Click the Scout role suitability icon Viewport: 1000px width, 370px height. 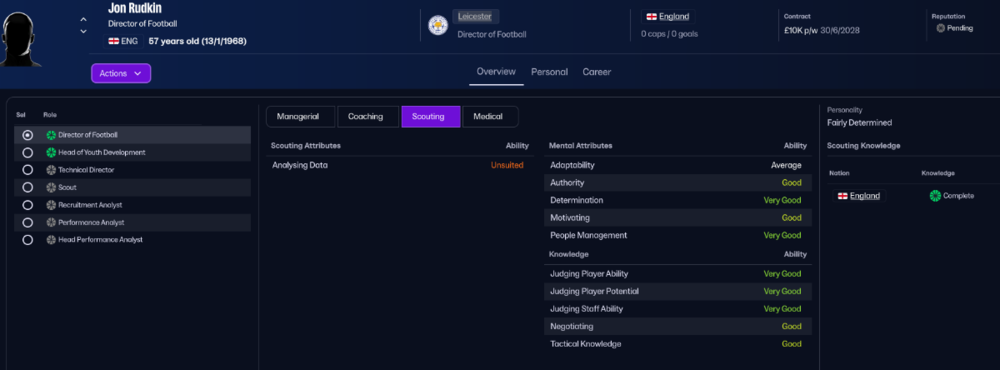pos(51,188)
